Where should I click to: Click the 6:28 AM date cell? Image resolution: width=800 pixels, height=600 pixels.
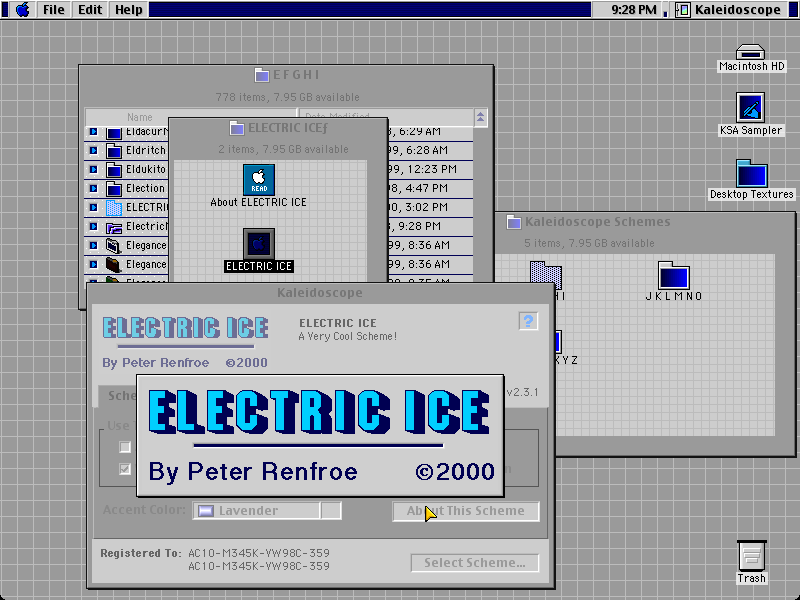[418, 151]
